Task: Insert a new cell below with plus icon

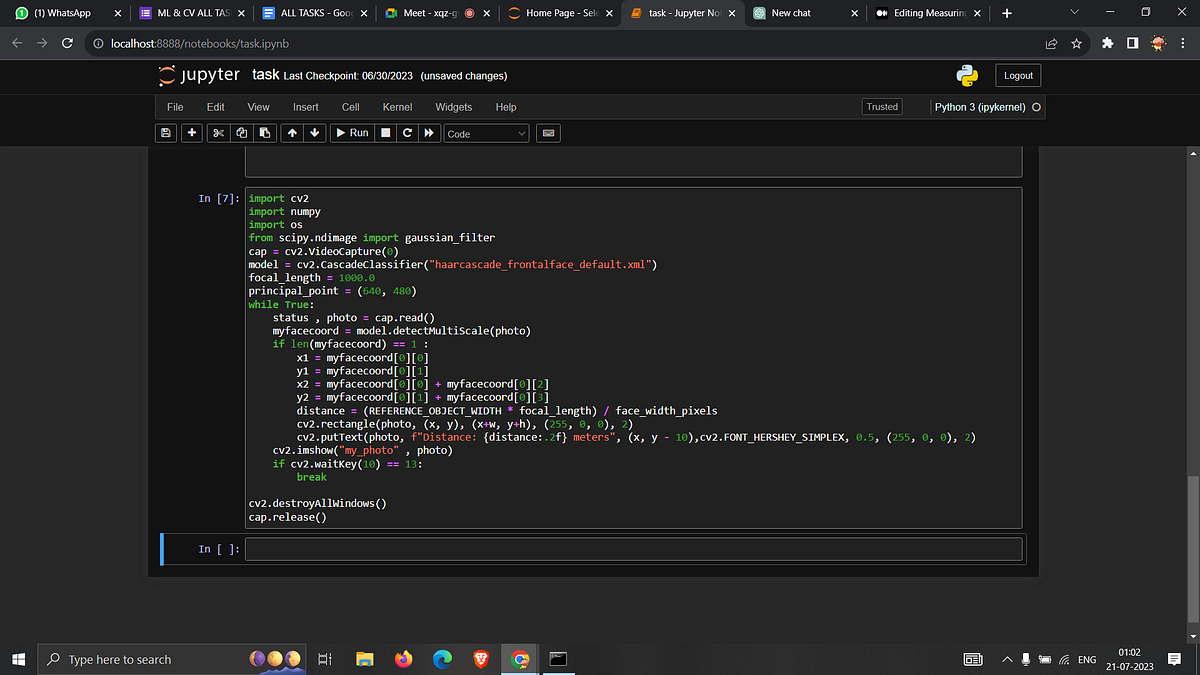Action: [x=190, y=133]
